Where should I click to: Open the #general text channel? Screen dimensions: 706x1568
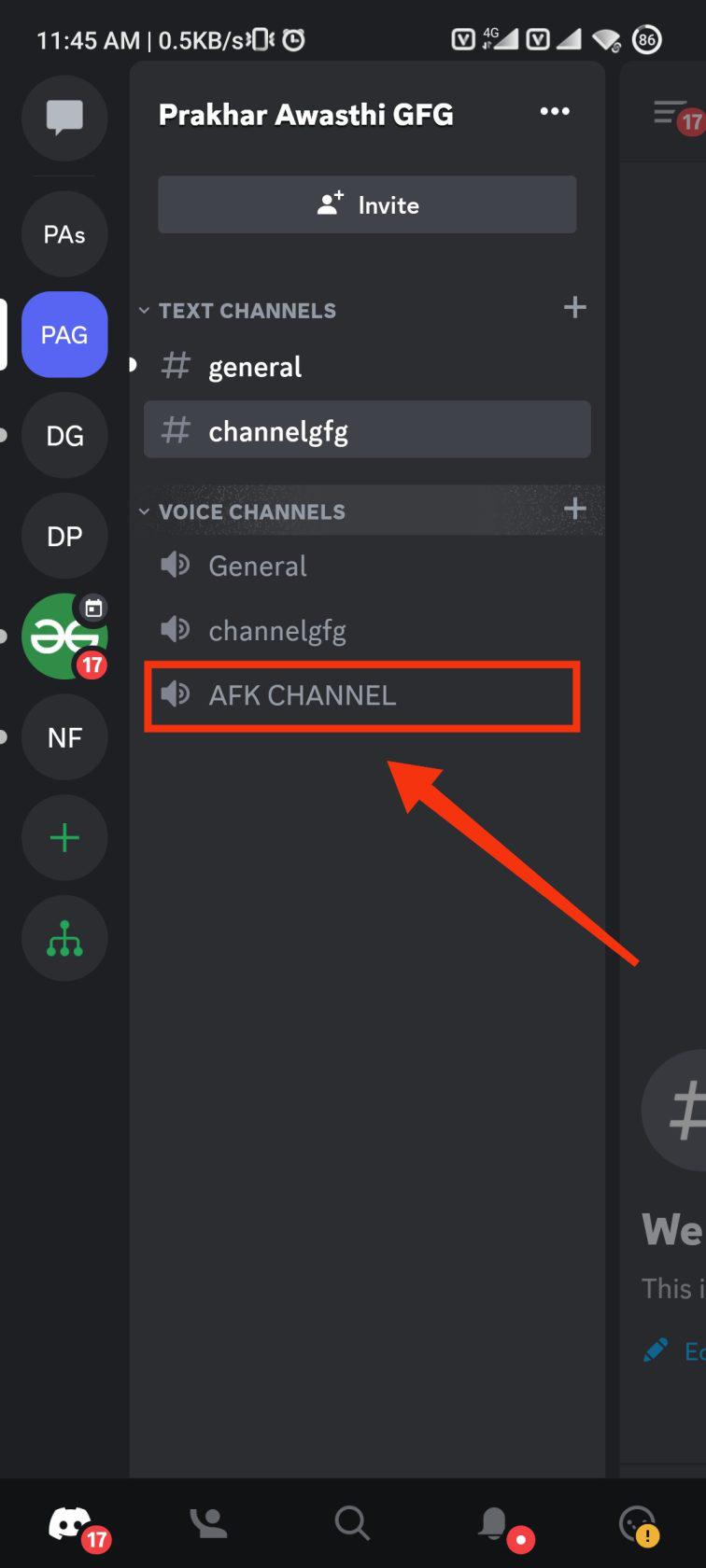(367, 367)
